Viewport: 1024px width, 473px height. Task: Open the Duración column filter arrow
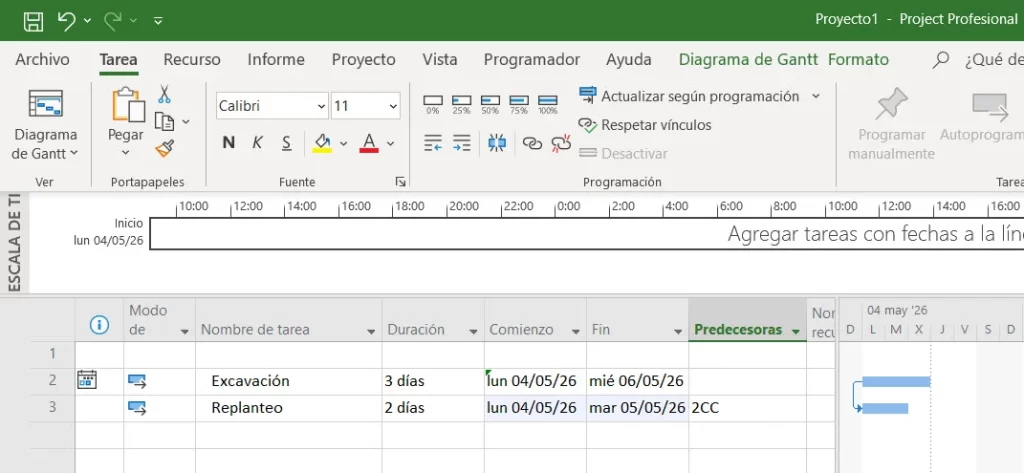[473, 332]
